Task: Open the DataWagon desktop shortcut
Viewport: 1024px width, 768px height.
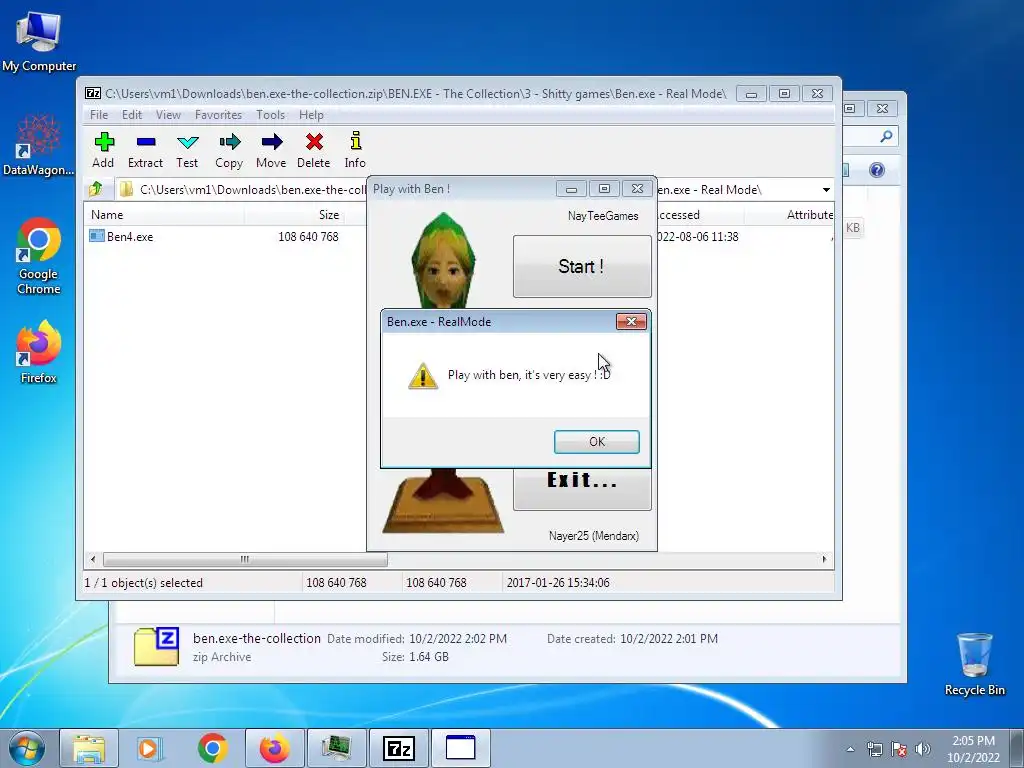Action: (x=39, y=145)
